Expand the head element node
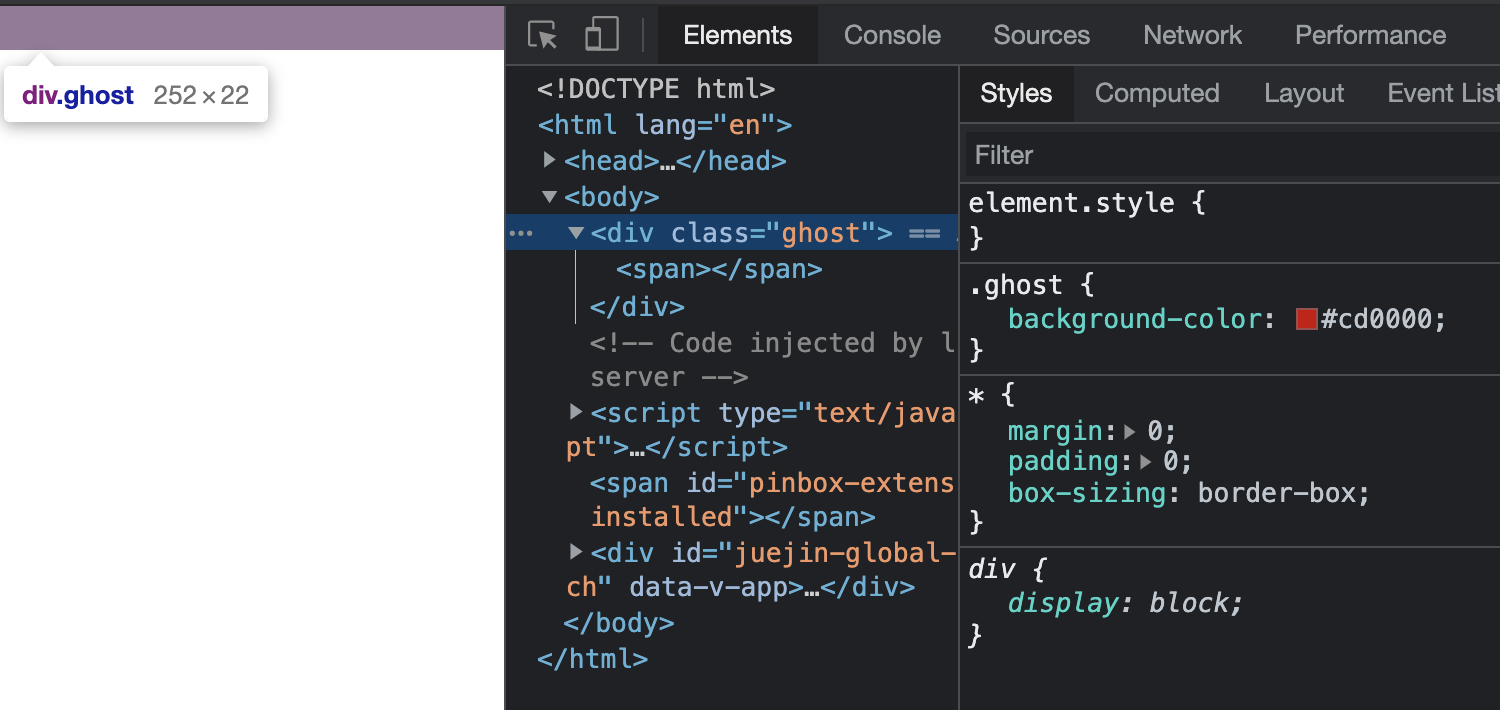 pos(549,160)
